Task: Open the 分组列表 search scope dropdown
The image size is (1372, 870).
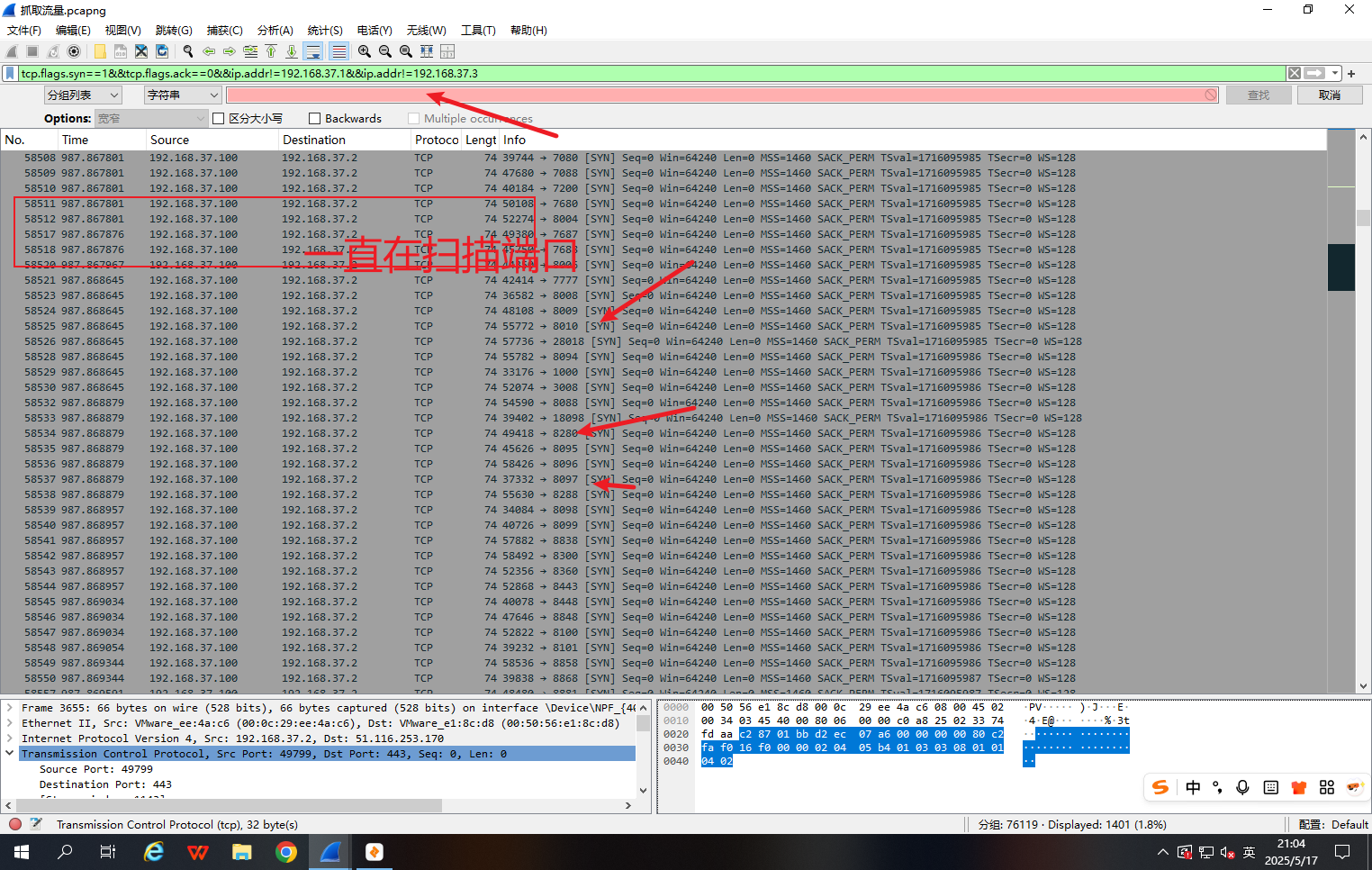Action: coord(83,95)
